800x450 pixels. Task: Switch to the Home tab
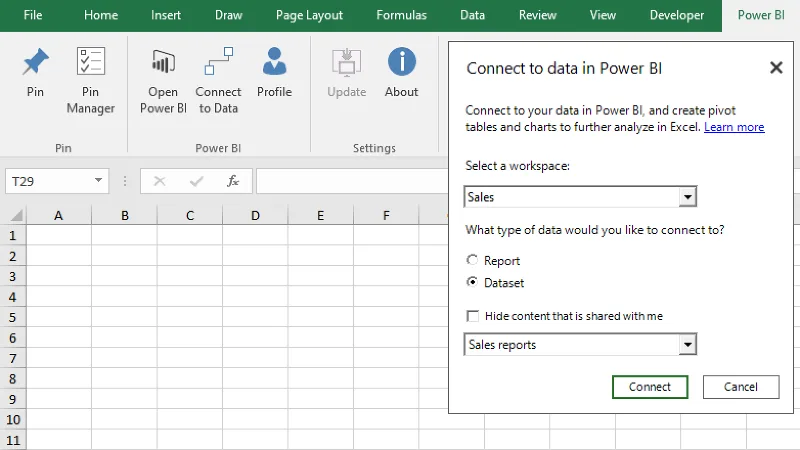101,15
